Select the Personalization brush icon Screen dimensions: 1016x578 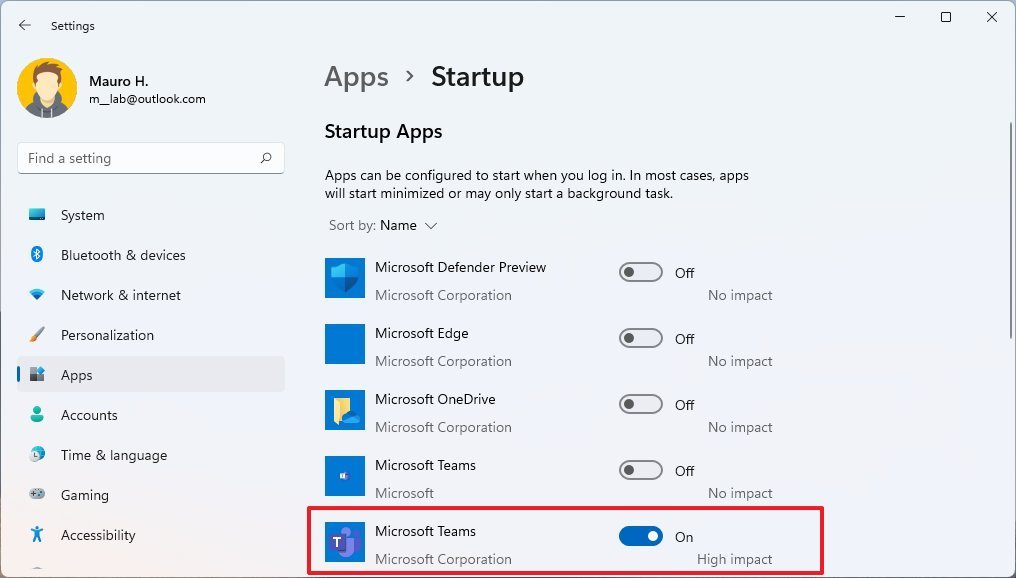coord(37,335)
